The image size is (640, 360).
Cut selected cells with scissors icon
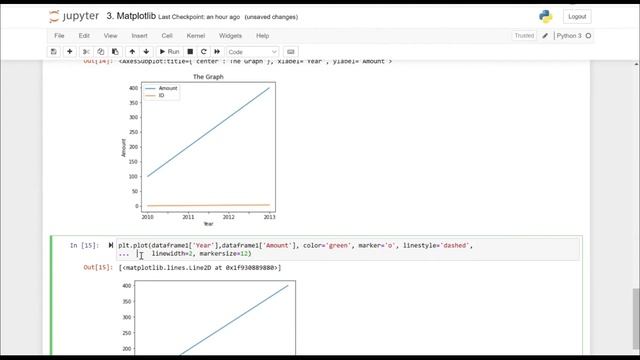point(86,52)
